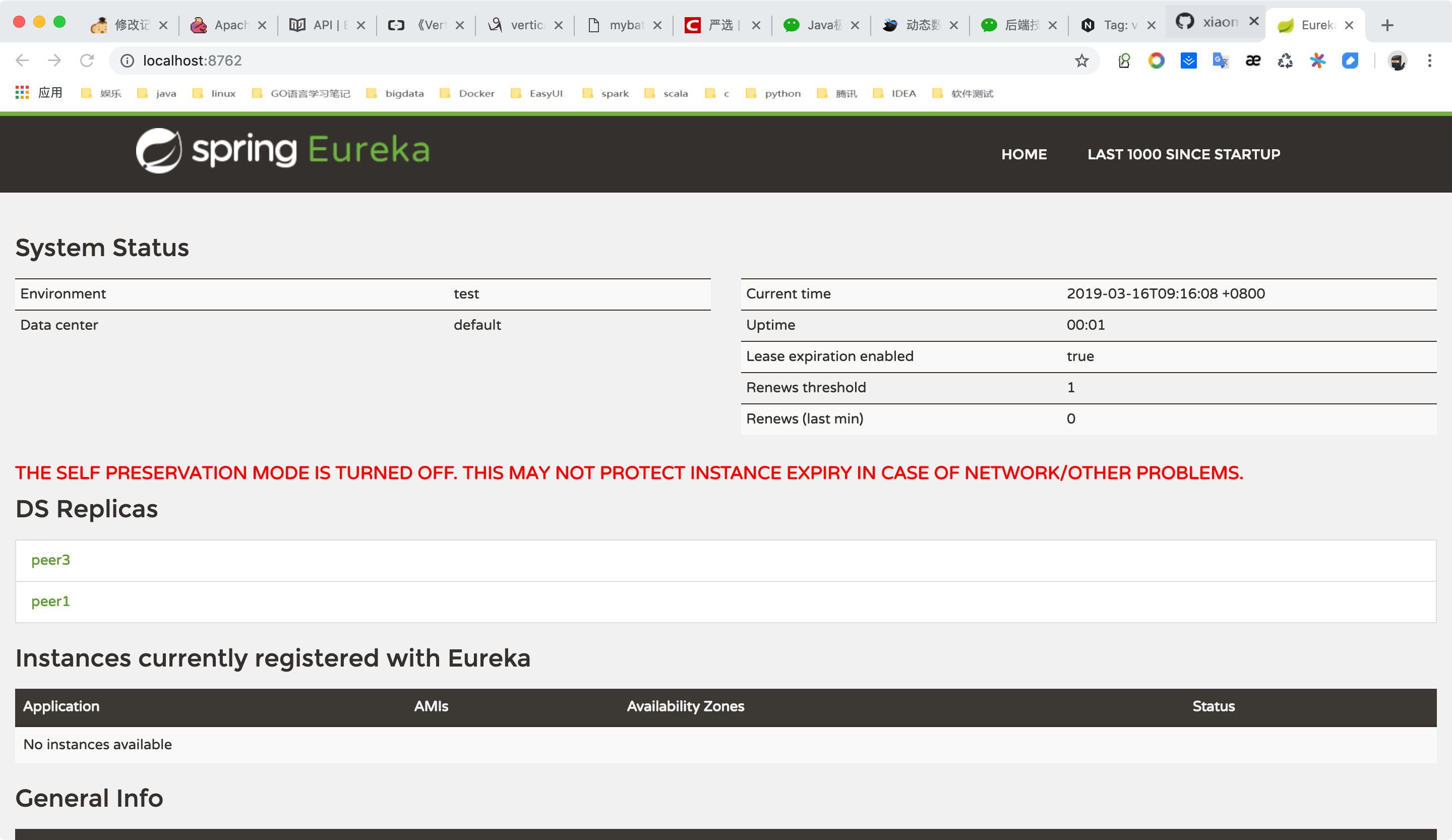This screenshot has height=840, width=1452.
Task: Click the site information icon beside URL
Action: [128, 61]
